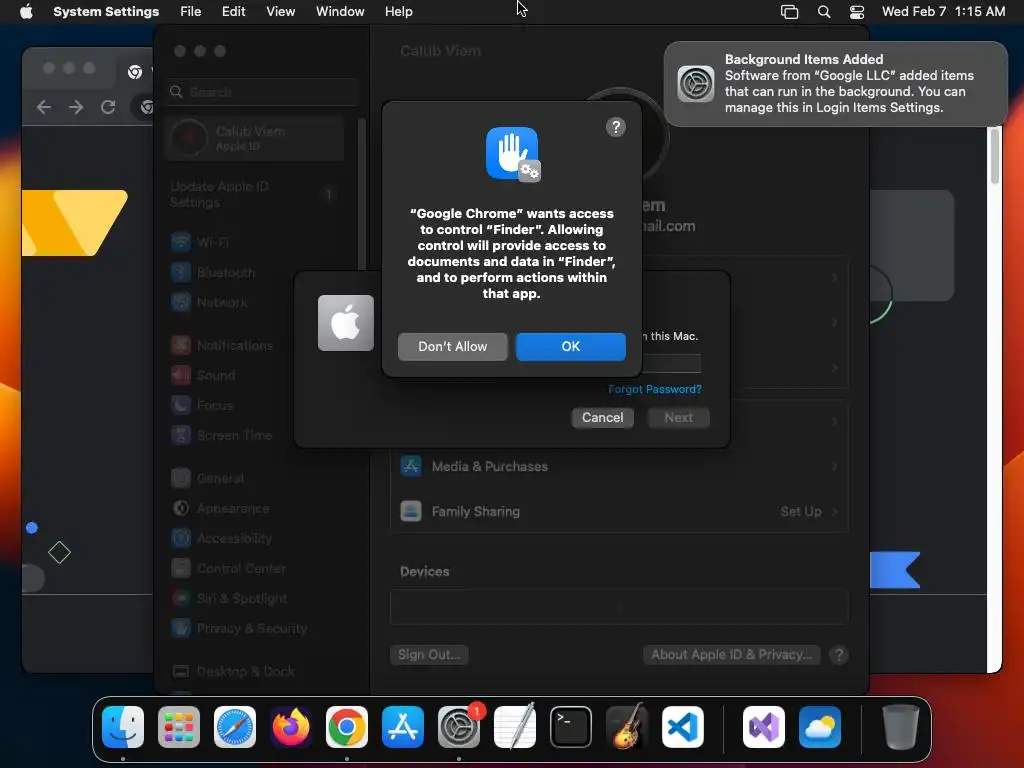This screenshot has height=768, width=1024.
Task: Open TextEdit from the Dock
Action: [x=515, y=727]
